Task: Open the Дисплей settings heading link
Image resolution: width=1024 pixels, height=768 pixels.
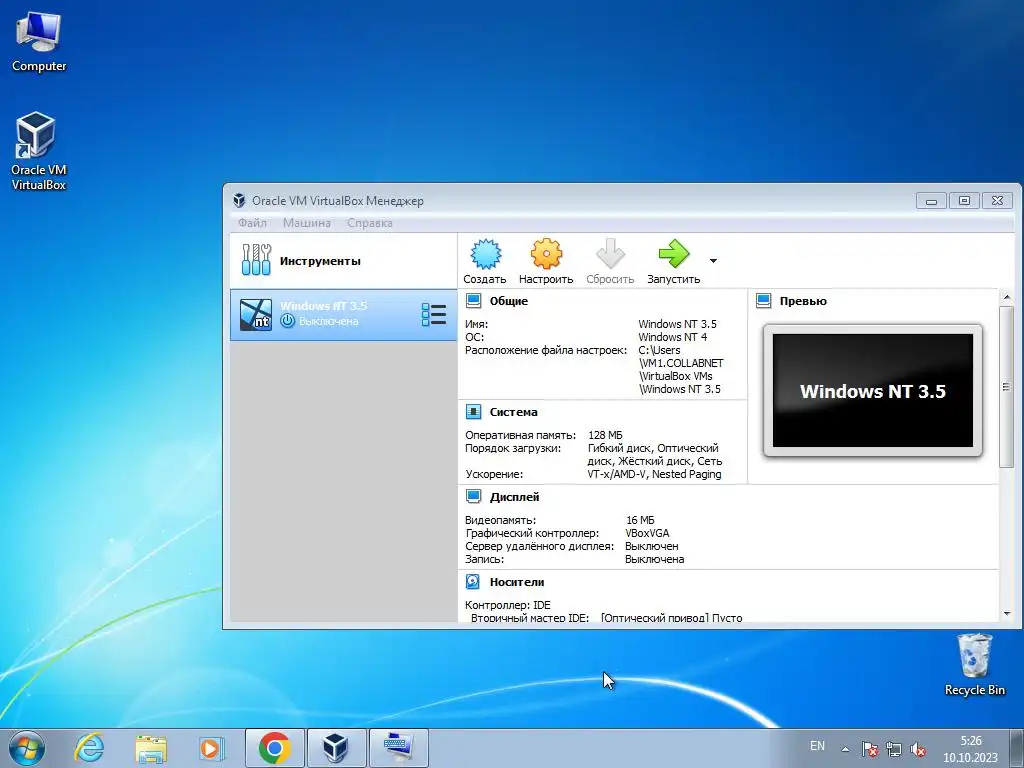Action: click(x=515, y=497)
